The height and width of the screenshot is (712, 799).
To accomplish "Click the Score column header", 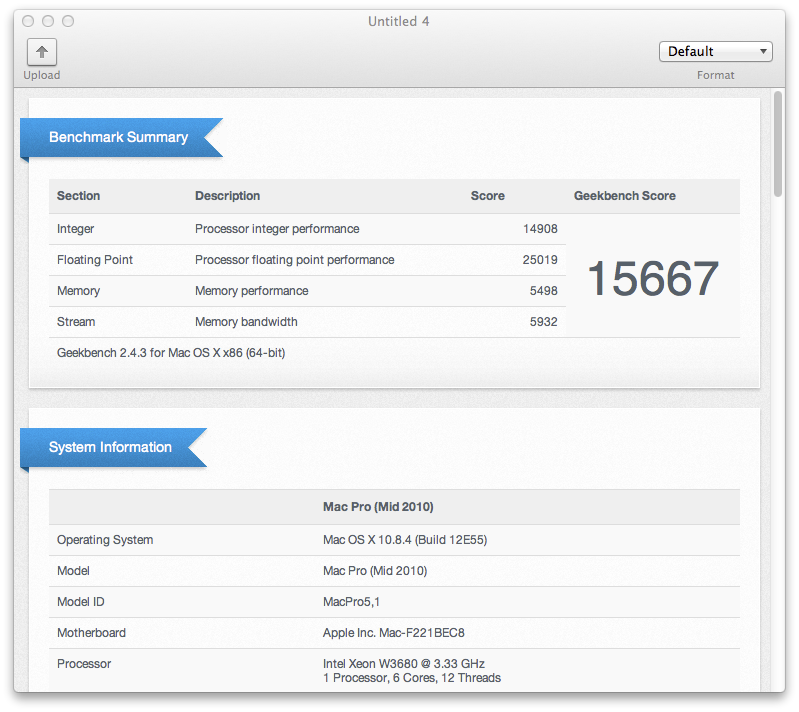I will [488, 196].
